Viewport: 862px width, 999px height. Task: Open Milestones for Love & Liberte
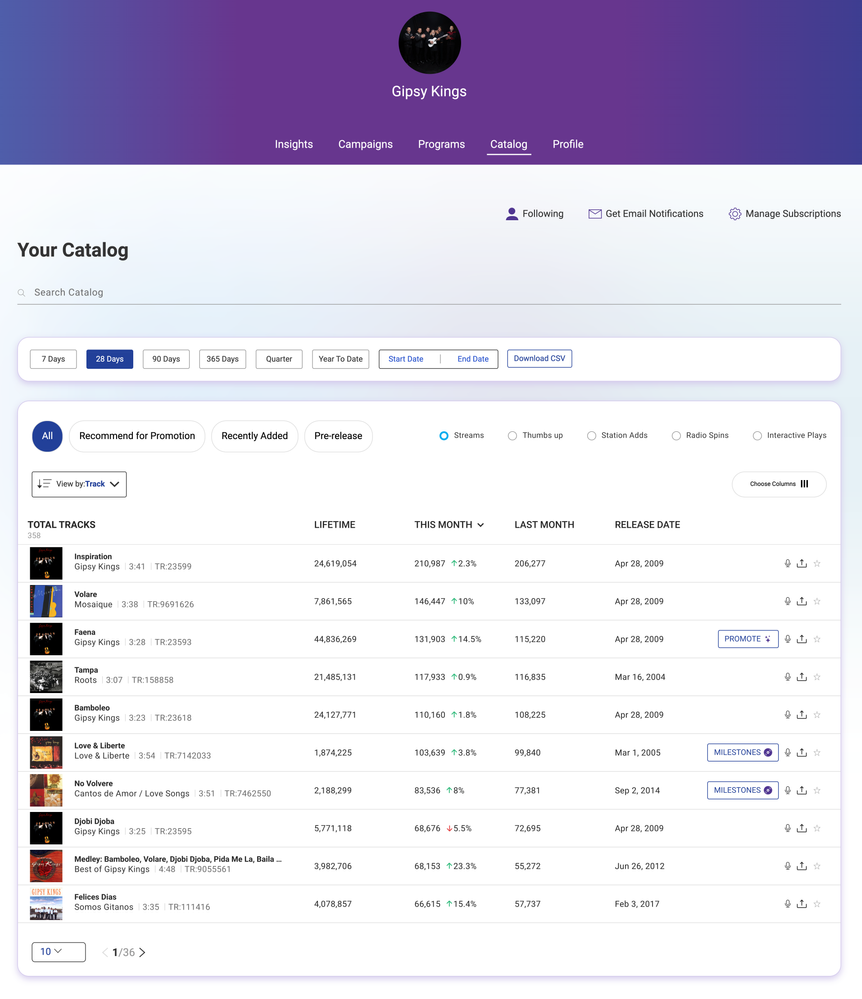[743, 752]
